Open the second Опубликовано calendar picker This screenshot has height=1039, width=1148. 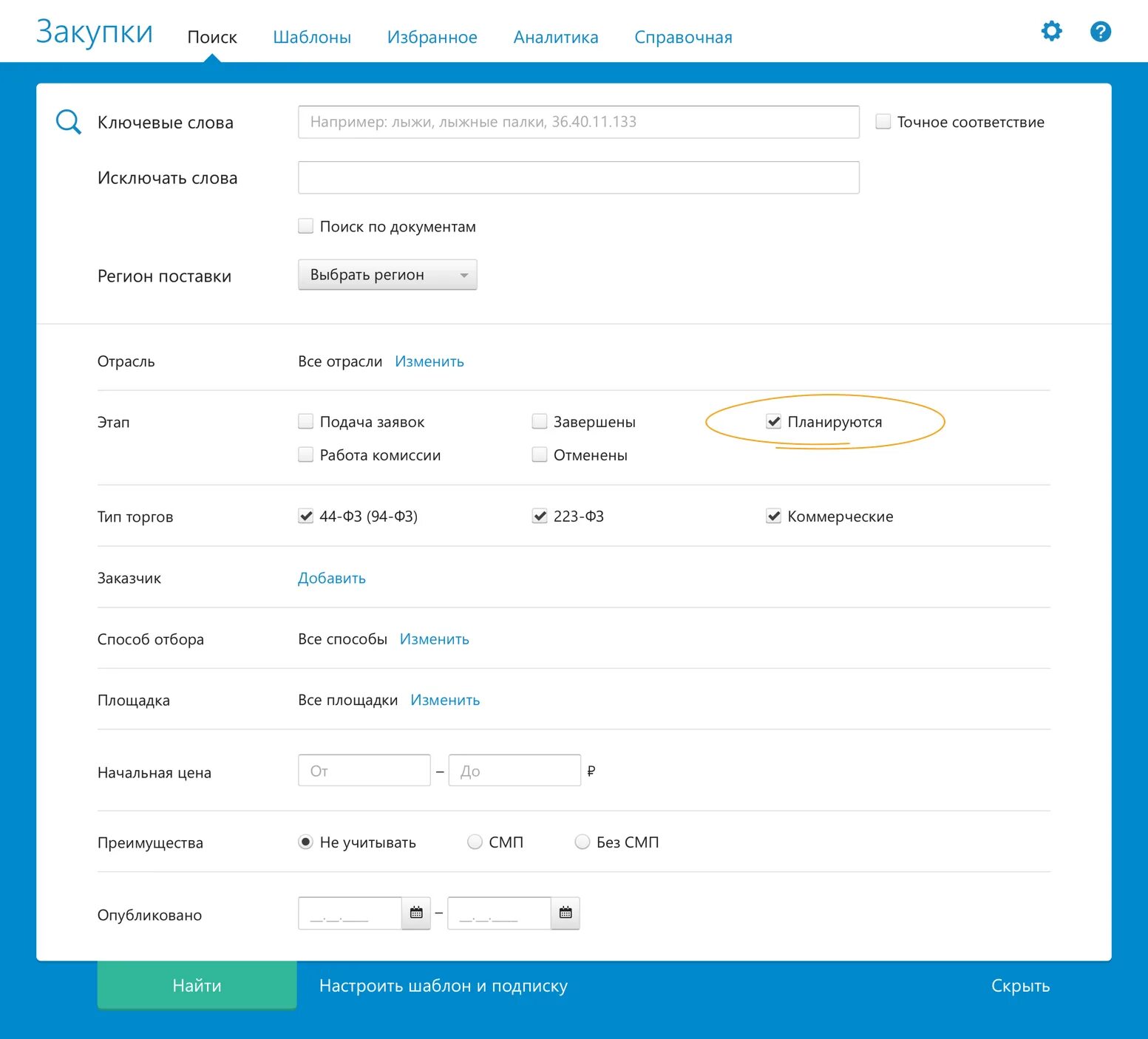[565, 913]
